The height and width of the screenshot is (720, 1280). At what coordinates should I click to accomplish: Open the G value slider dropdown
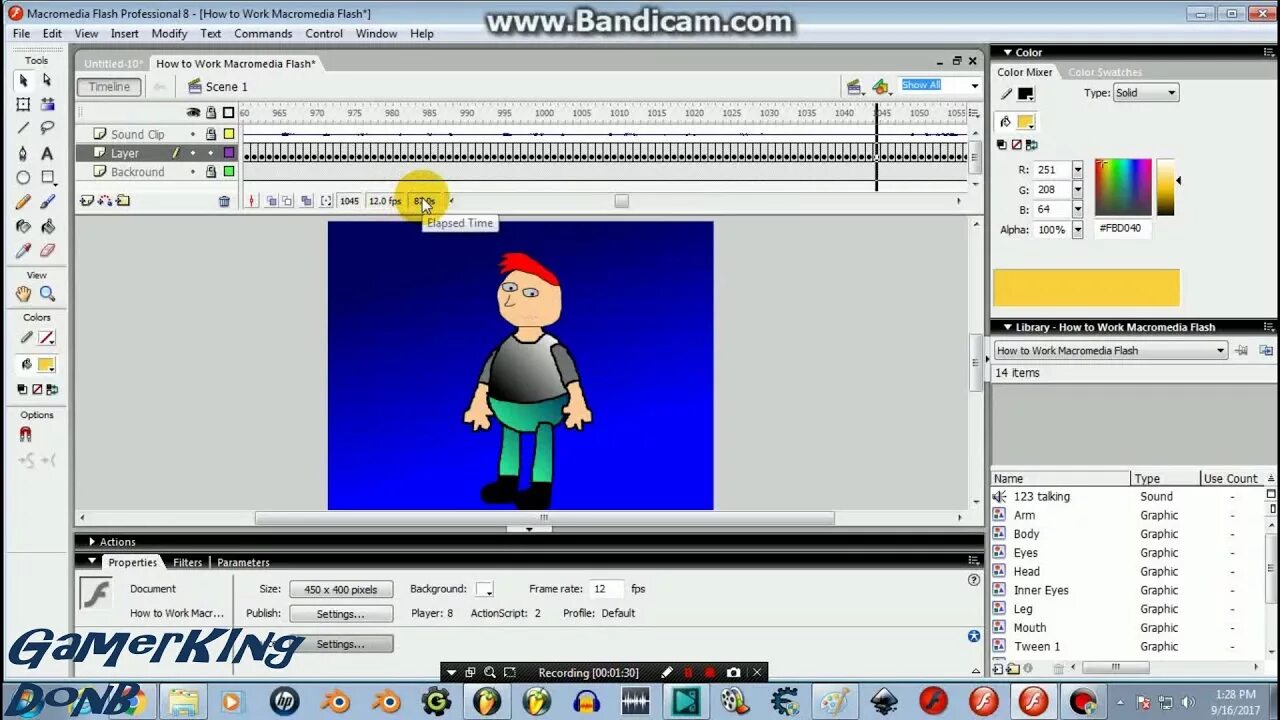click(x=1077, y=190)
